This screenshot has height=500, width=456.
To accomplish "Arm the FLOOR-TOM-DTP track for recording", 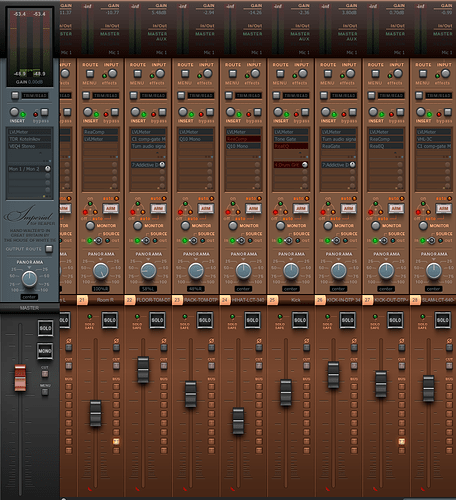I will pyautogui.click(x=158, y=209).
